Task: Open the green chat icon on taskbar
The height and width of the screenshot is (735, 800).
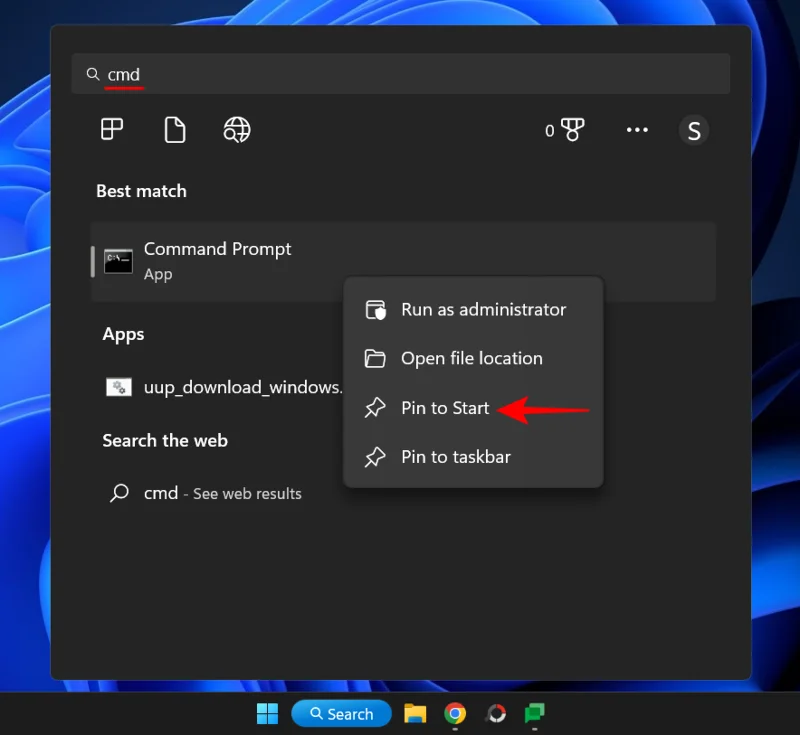Action: click(534, 714)
